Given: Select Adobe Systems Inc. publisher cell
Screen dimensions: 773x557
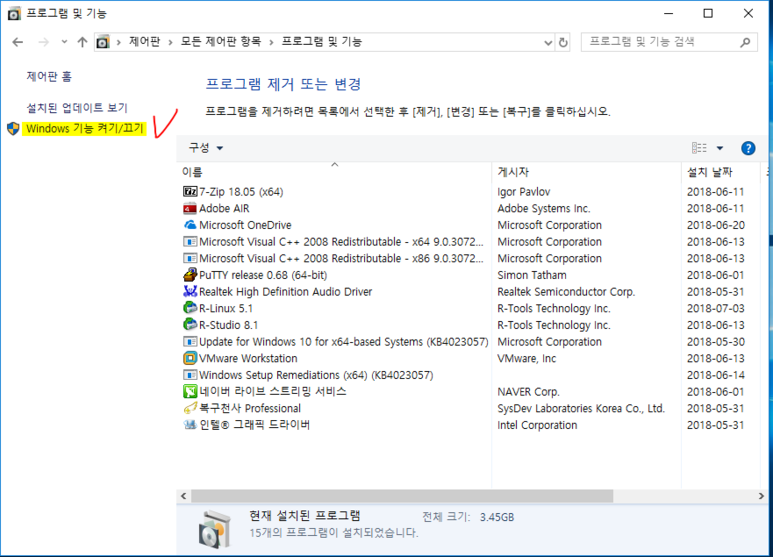Looking at the screenshot, I should pos(543,209).
